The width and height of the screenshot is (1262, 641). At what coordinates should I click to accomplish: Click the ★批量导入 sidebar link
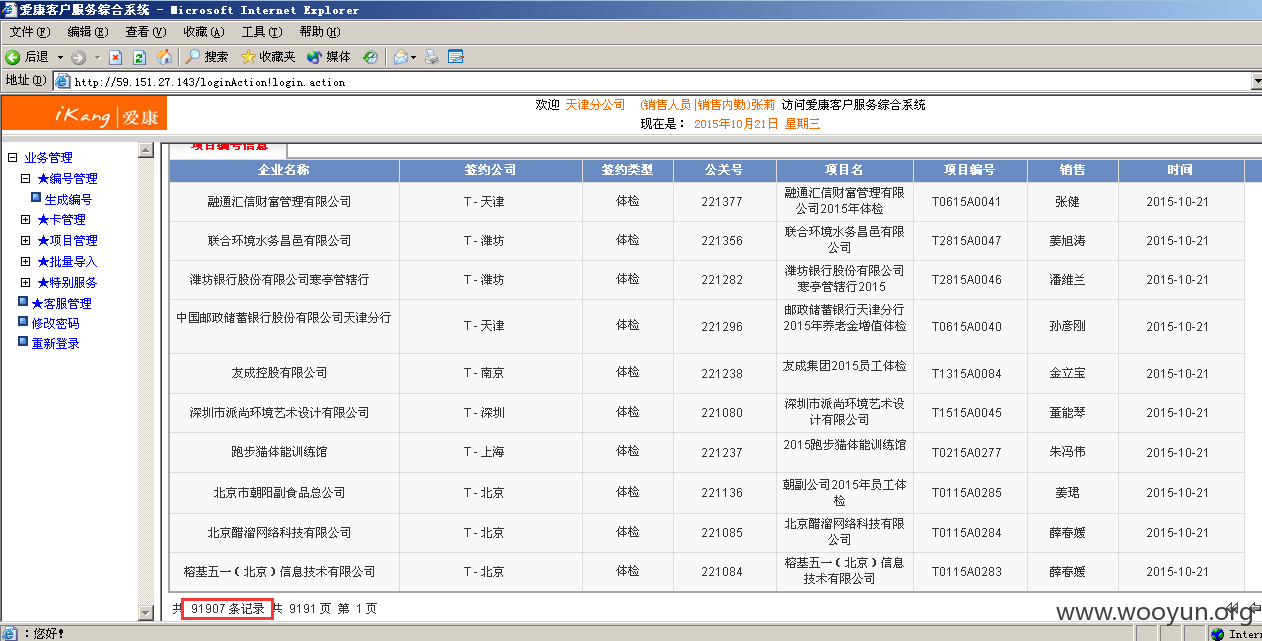67,262
